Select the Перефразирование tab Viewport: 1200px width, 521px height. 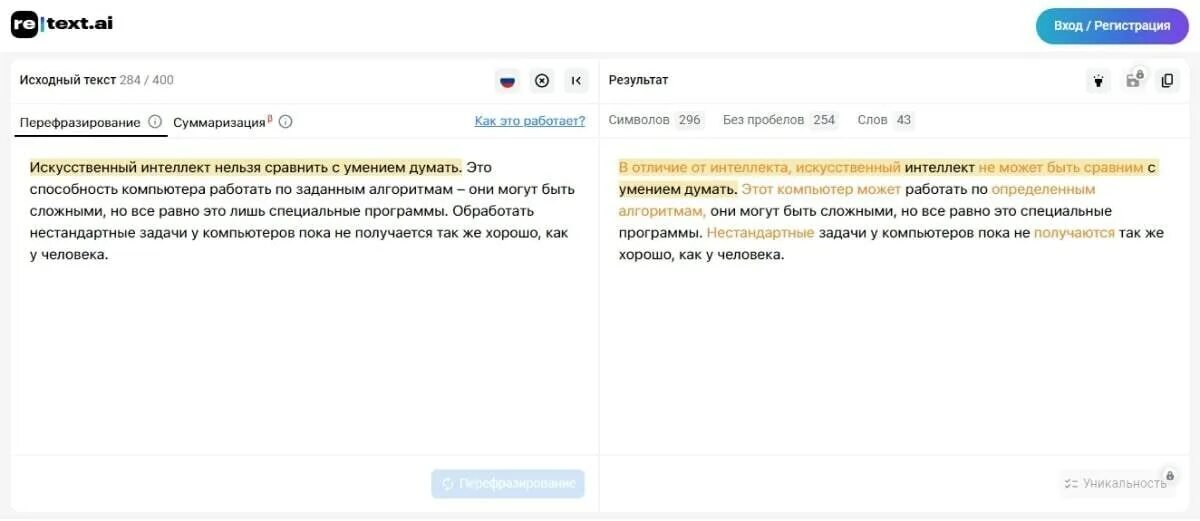click(80, 122)
